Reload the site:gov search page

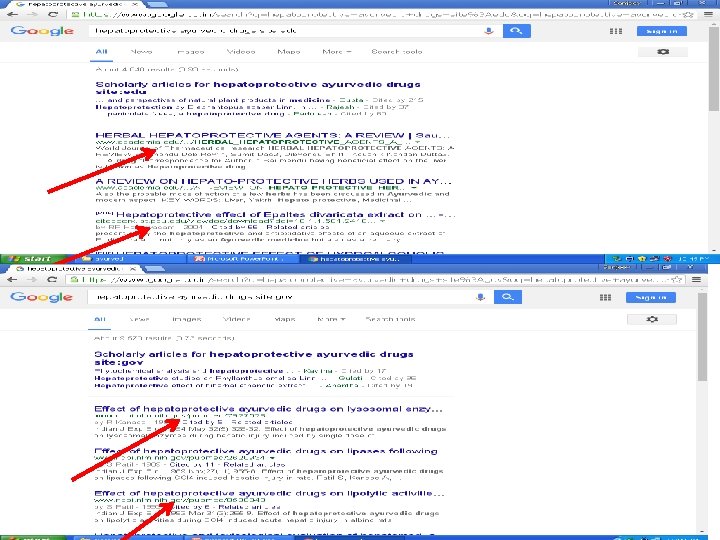click(x=52, y=279)
